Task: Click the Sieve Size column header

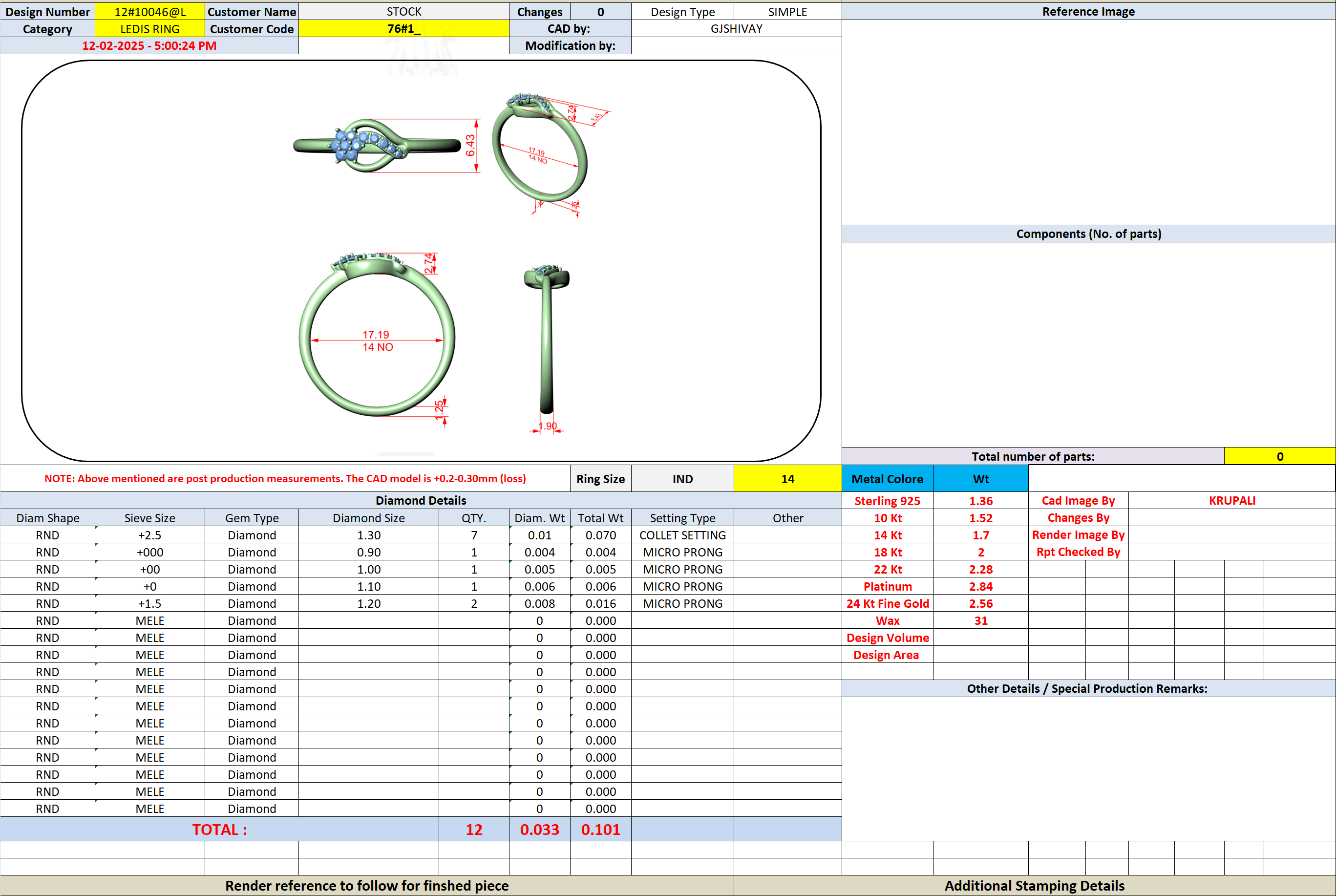Action: point(149,518)
